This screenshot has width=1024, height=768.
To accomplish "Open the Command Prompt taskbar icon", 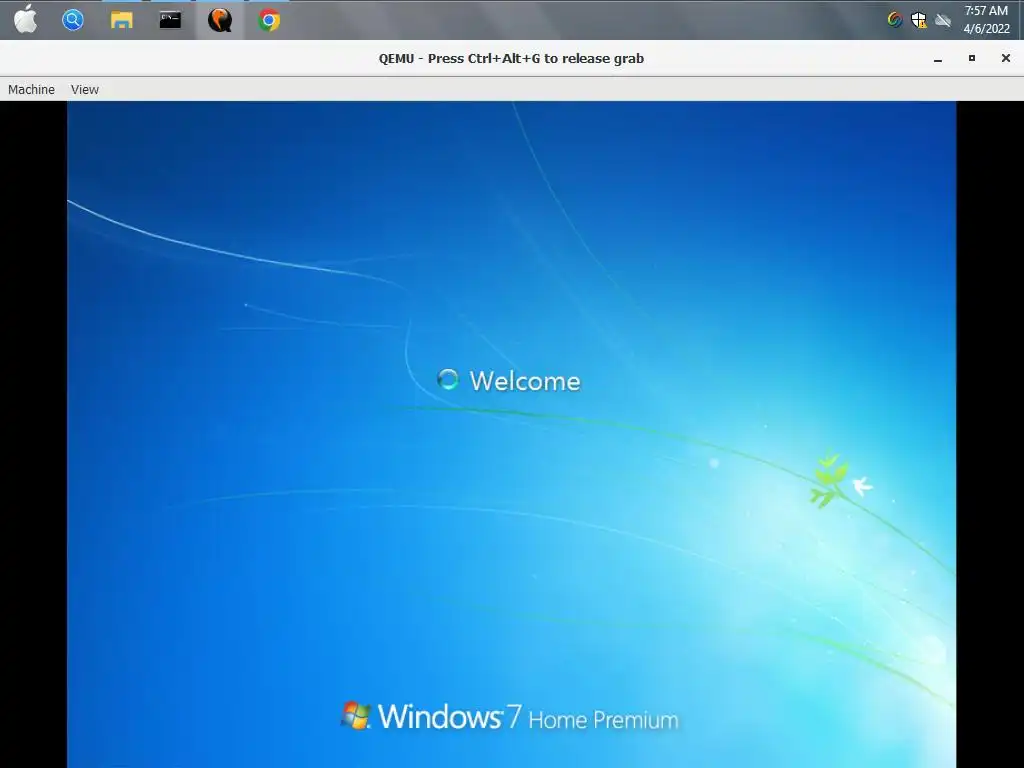I will [x=170, y=20].
